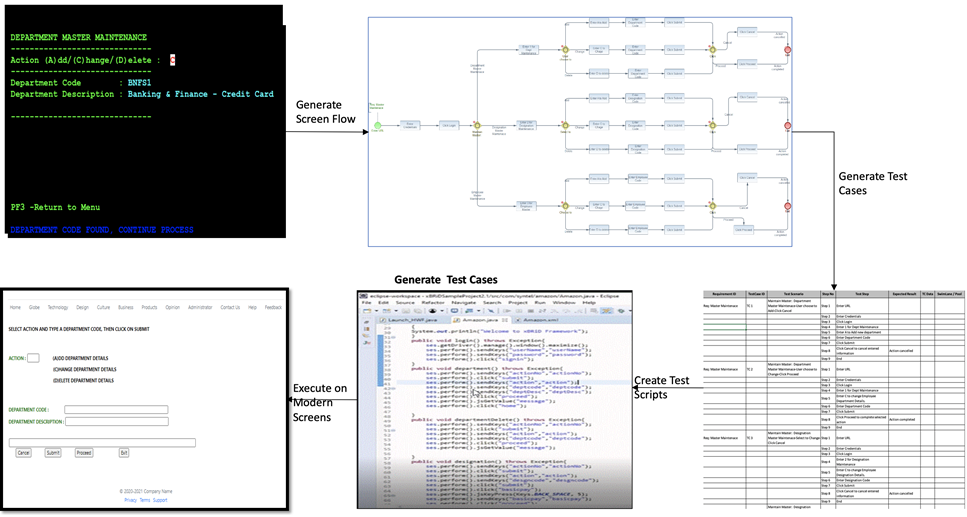Open the Feedback navigation link
The image size is (967, 517).
pos(273,307)
